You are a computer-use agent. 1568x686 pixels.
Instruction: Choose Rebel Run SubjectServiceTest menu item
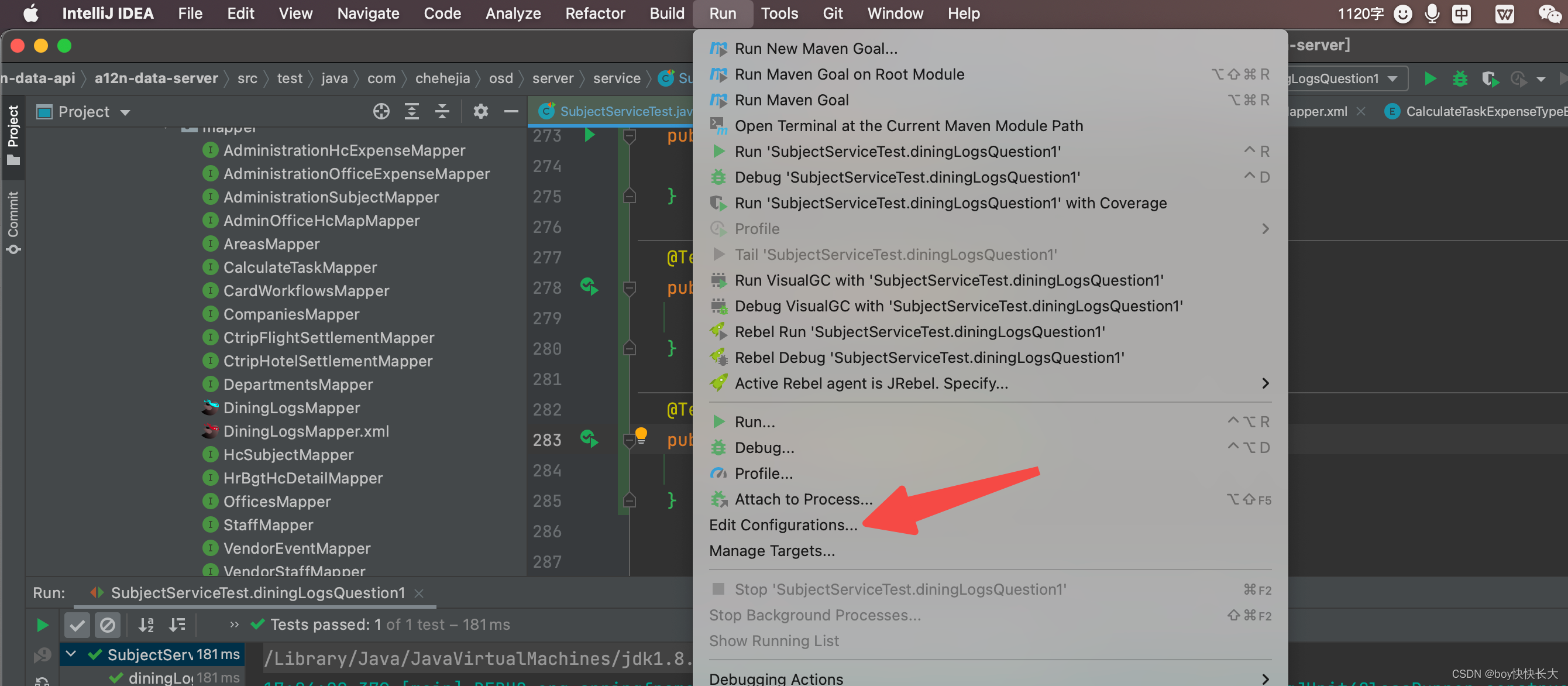click(990, 332)
